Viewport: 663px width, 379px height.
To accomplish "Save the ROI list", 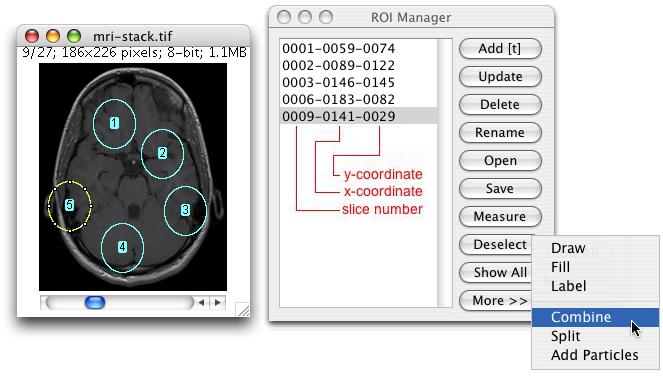I will pos(500,189).
